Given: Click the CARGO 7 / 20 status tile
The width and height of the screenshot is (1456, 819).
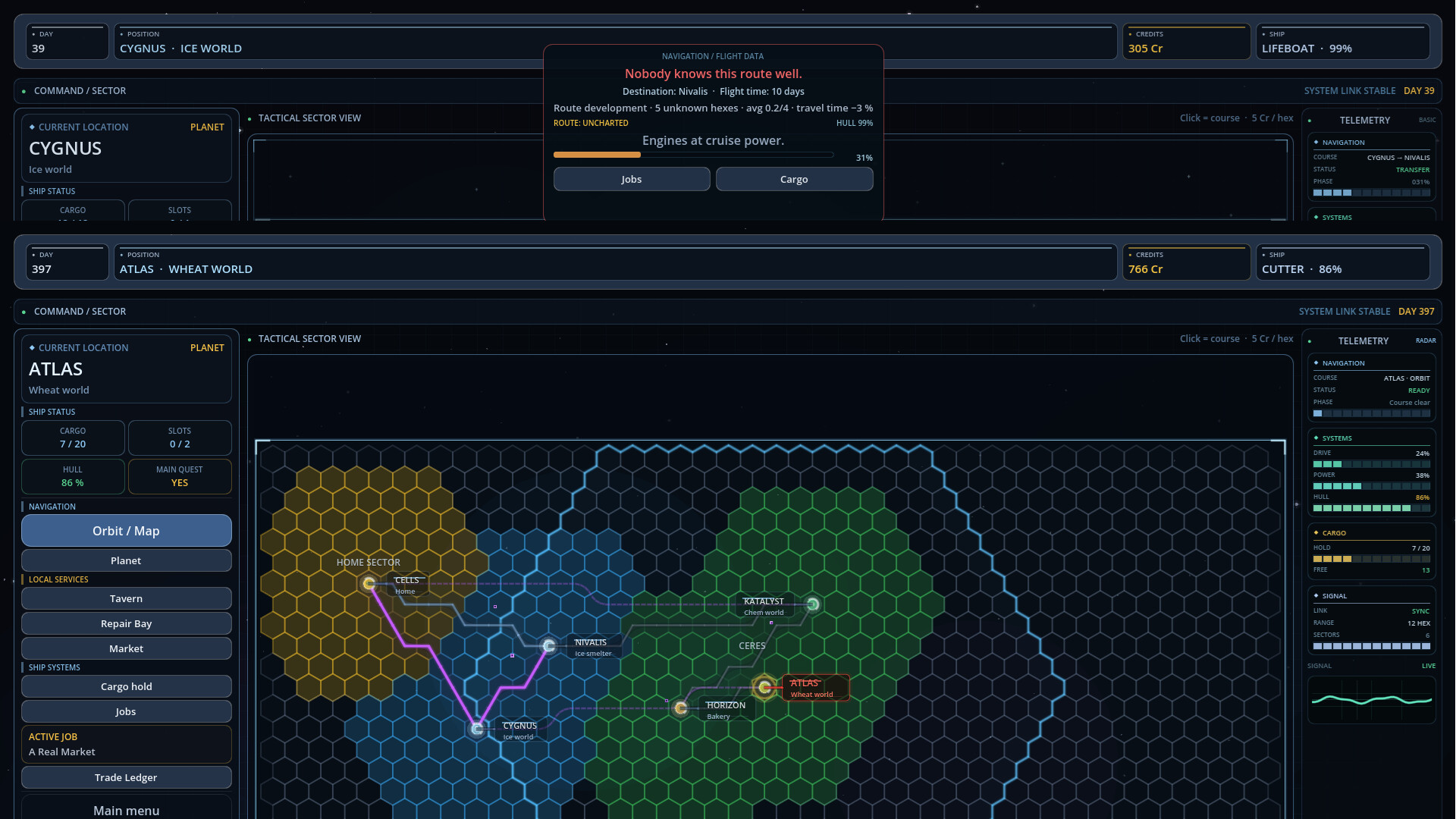Looking at the screenshot, I should click(73, 438).
